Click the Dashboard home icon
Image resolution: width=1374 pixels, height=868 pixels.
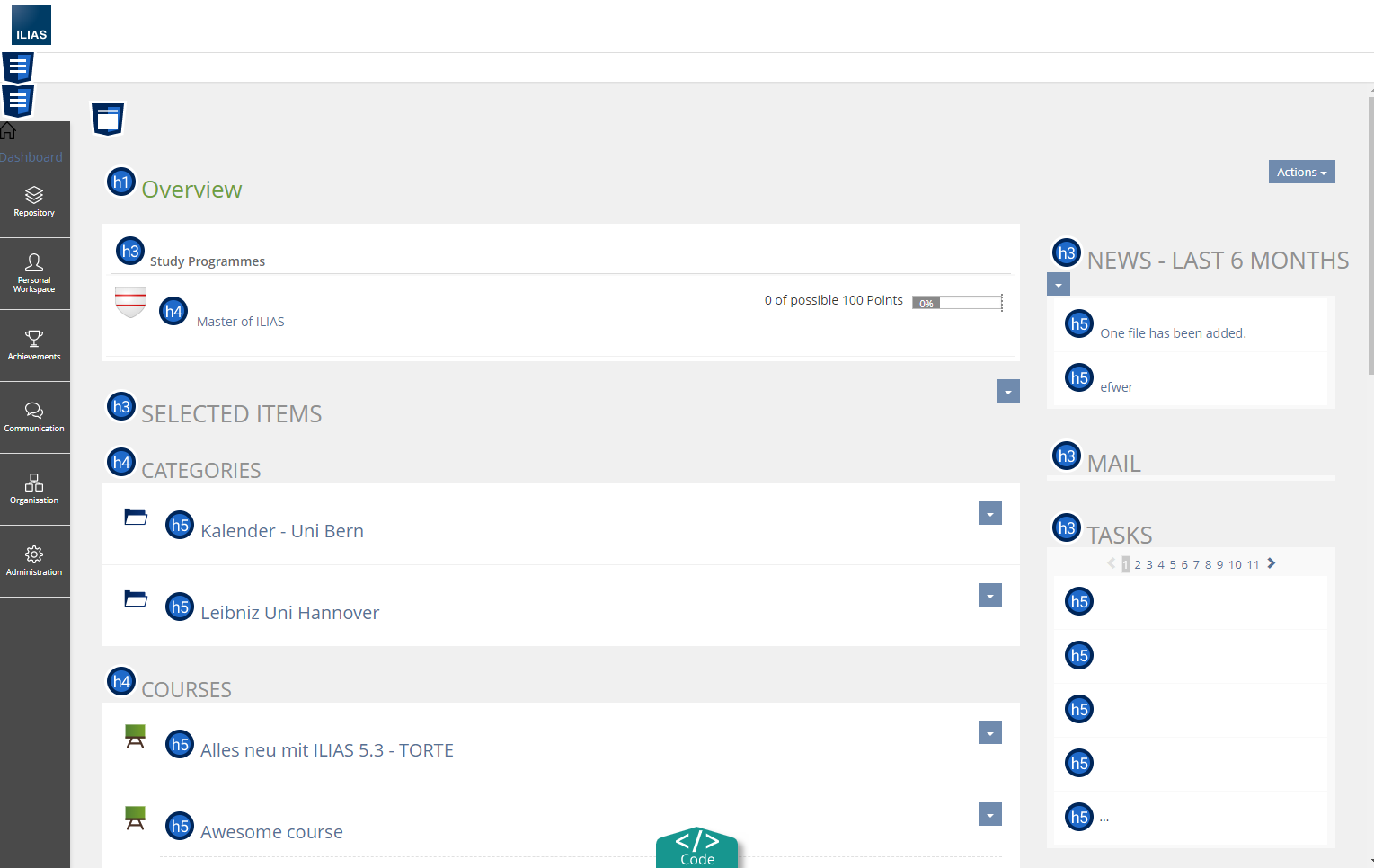tap(9, 132)
